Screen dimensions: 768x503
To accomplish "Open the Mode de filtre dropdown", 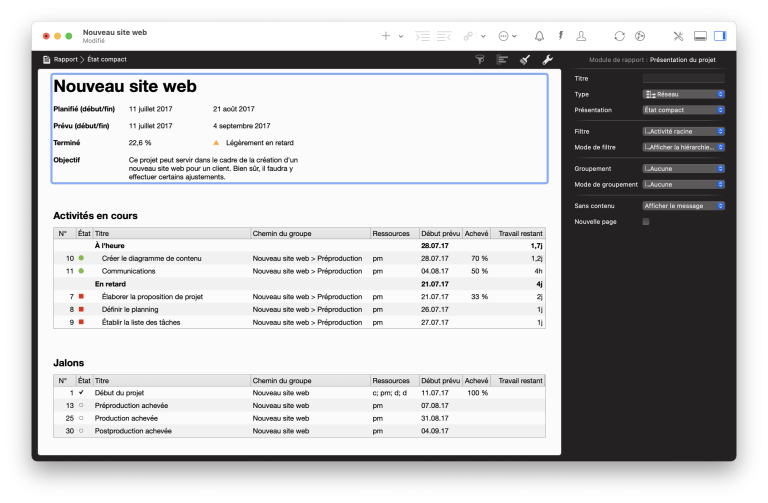I will (683, 147).
